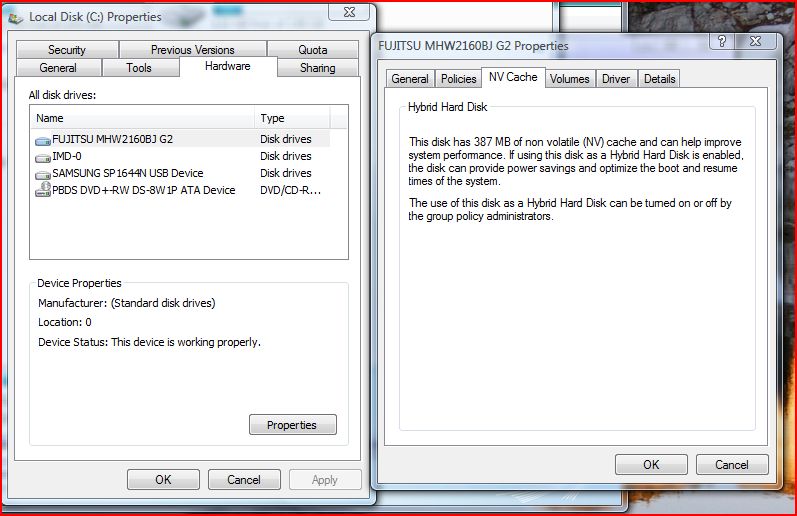Open the Volumes tab
Image resolution: width=797 pixels, height=516 pixels.
tap(570, 79)
